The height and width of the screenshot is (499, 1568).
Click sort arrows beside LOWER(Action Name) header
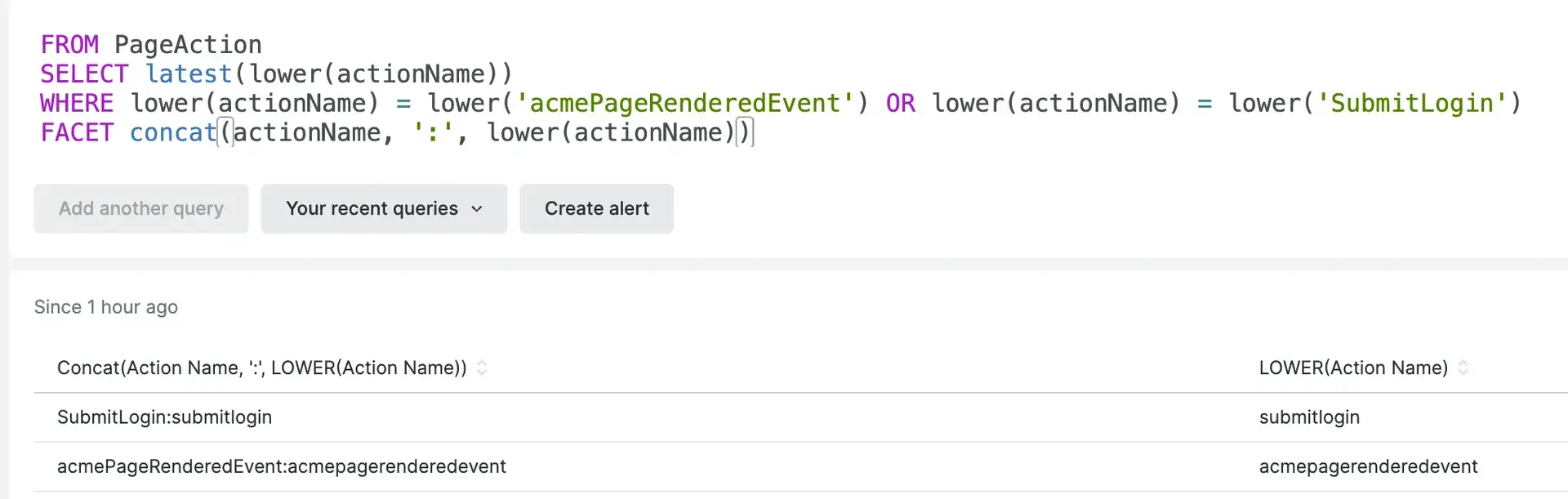tap(1463, 368)
